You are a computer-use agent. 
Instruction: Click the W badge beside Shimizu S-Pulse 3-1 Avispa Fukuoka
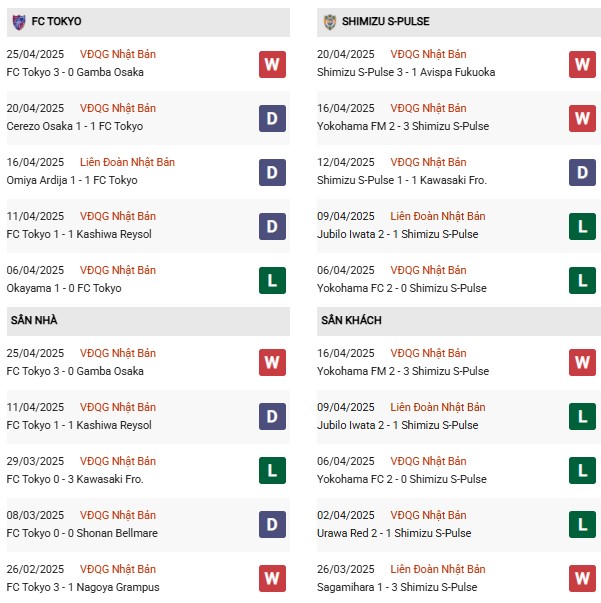click(582, 65)
